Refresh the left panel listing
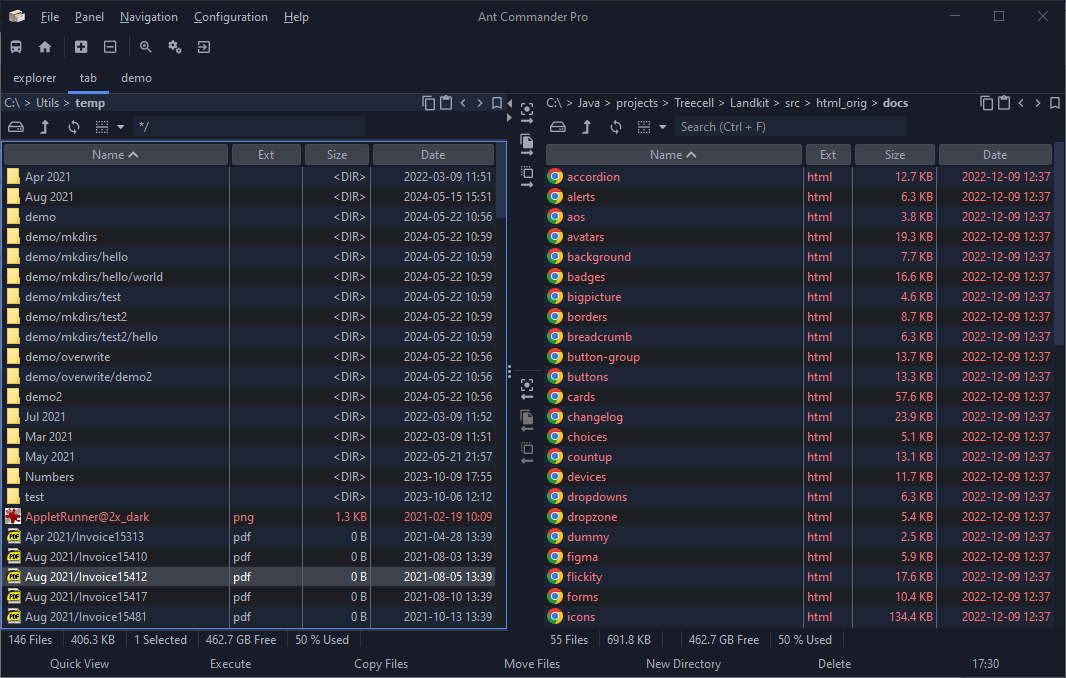This screenshot has height=678, width=1066. pos(74,127)
